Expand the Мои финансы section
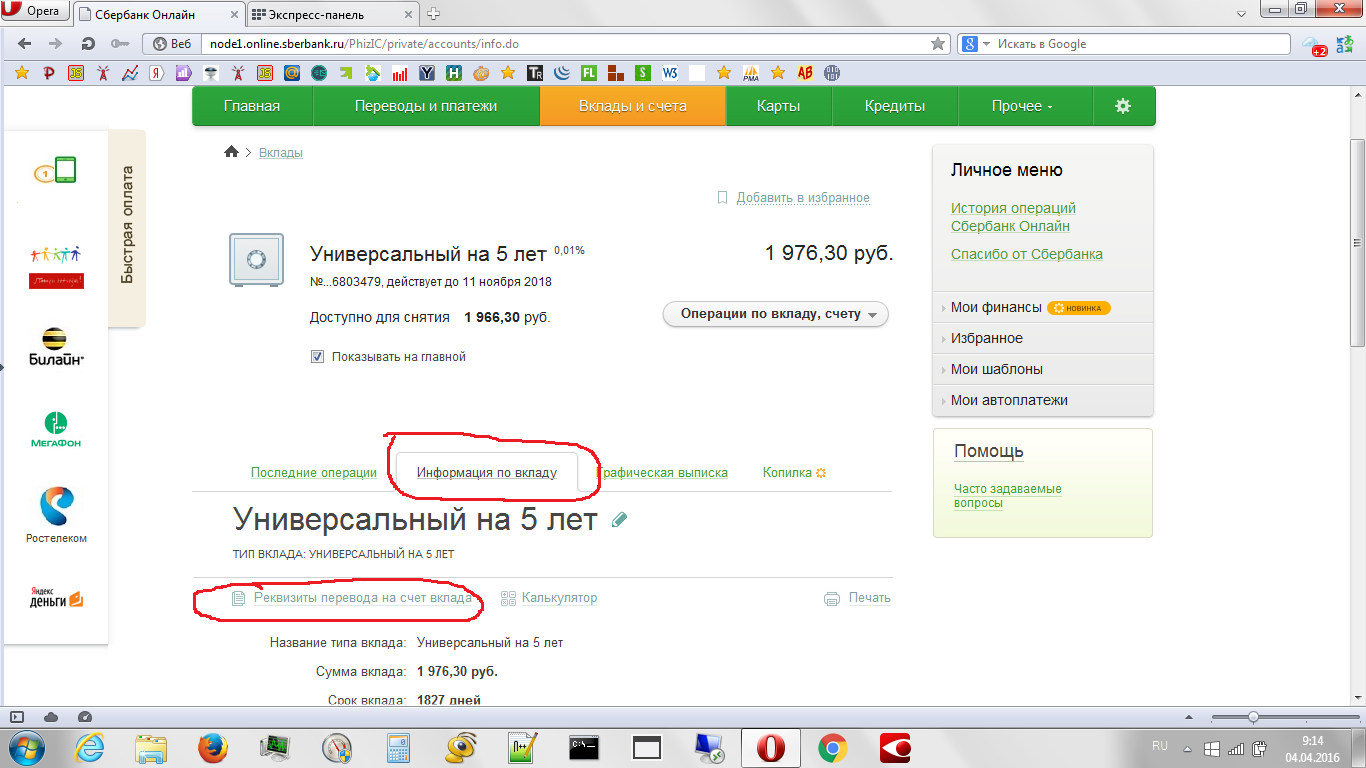 pyautogui.click(x=997, y=307)
